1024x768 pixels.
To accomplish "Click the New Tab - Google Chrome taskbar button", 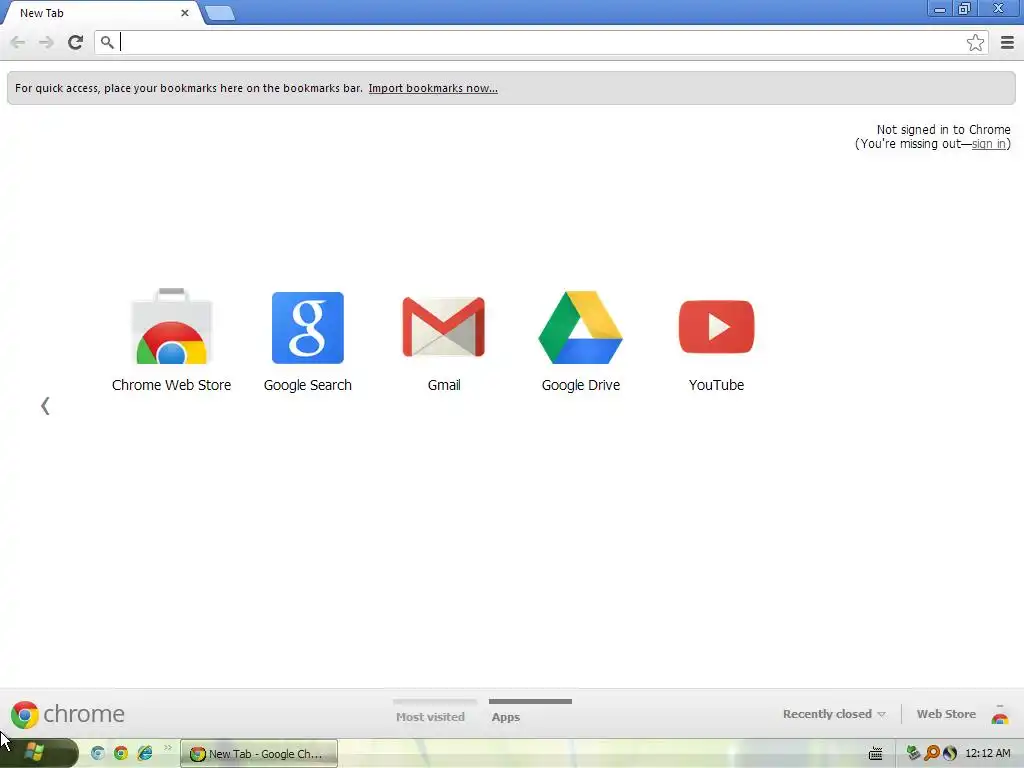I will (x=259, y=754).
